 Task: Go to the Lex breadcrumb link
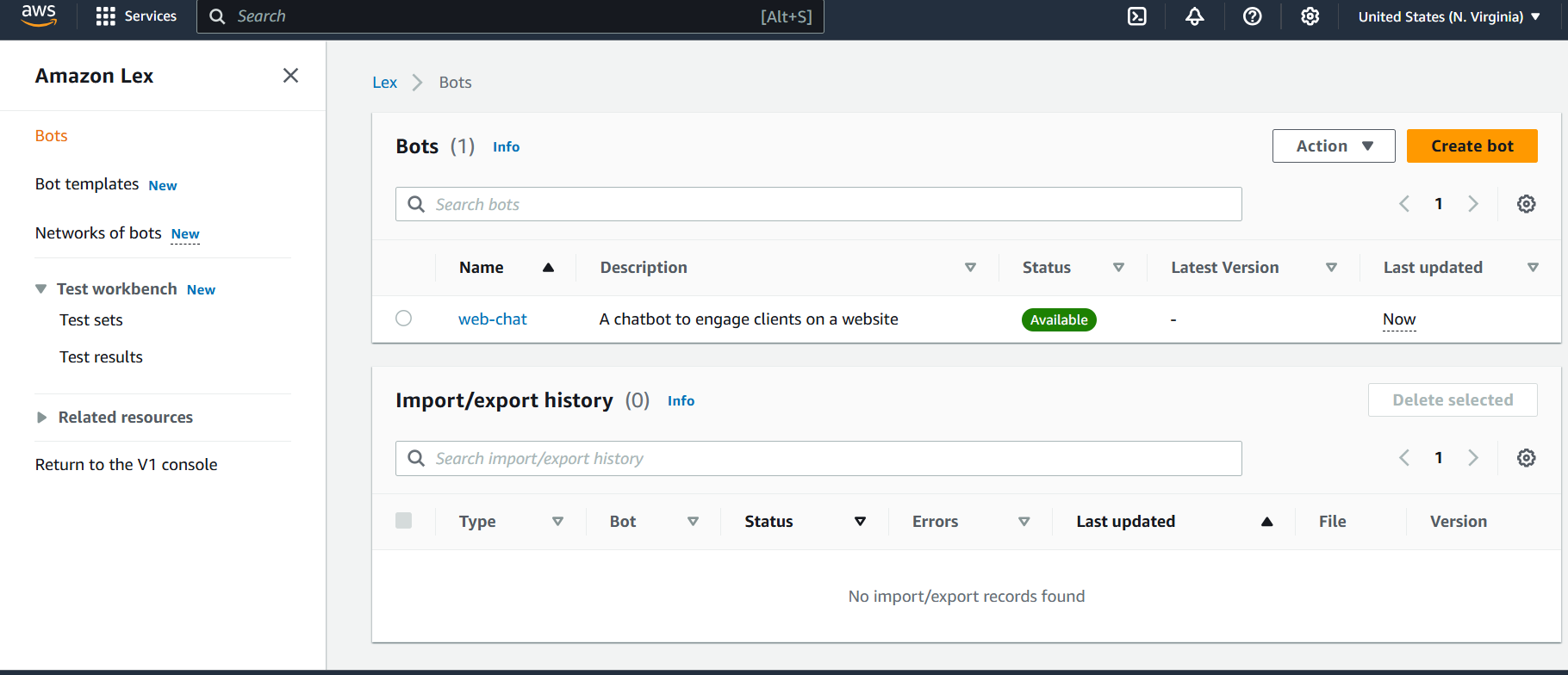(x=384, y=83)
